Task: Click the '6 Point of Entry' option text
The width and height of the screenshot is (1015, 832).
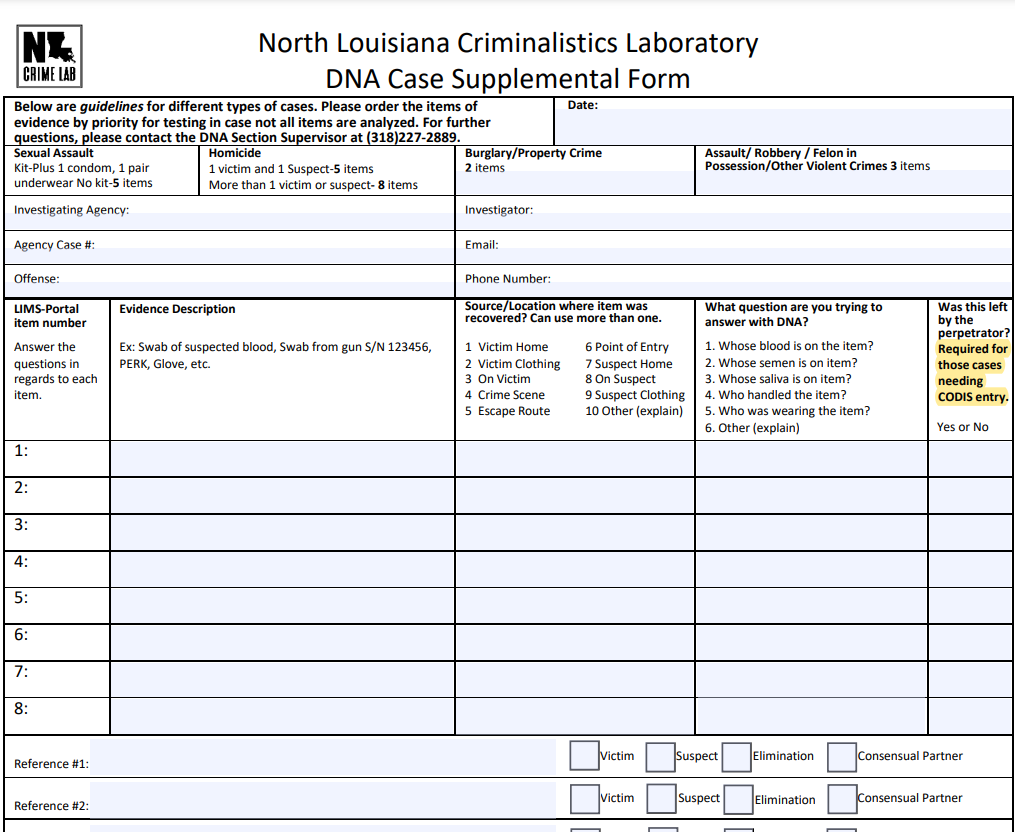Action: (627, 347)
